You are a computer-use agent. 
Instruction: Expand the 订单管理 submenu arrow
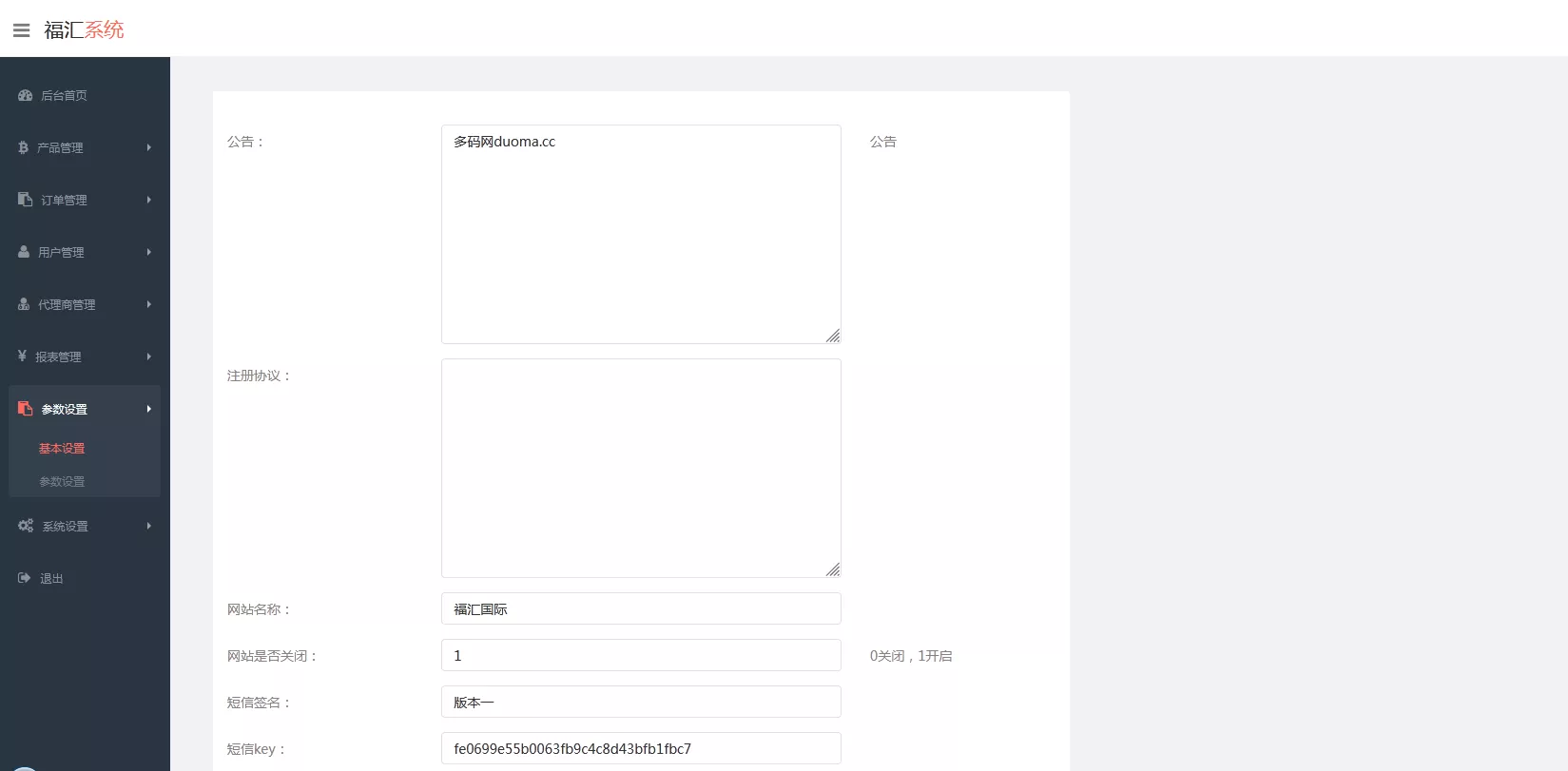[x=149, y=200]
